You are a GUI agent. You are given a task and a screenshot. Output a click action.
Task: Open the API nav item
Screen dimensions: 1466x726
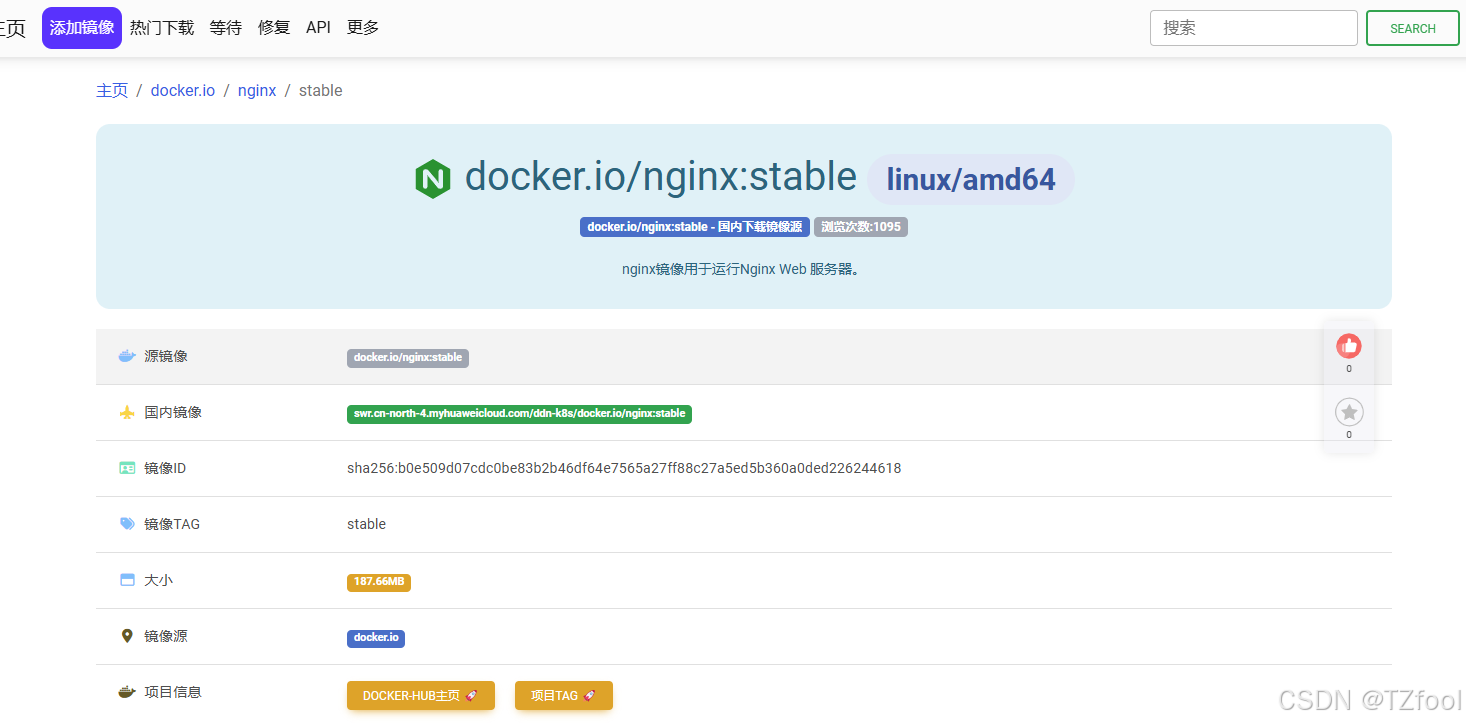click(x=318, y=28)
